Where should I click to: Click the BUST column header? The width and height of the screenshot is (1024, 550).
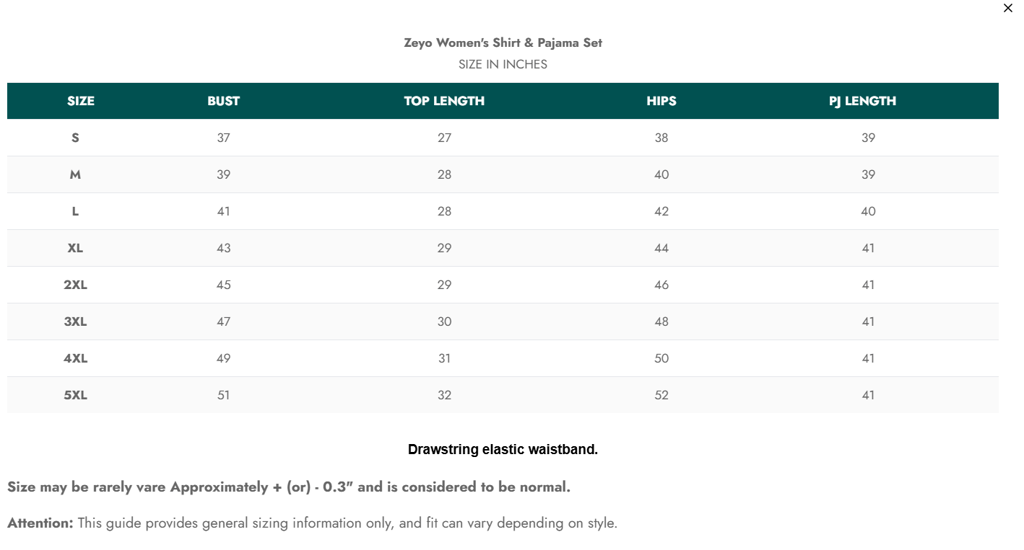pos(223,101)
